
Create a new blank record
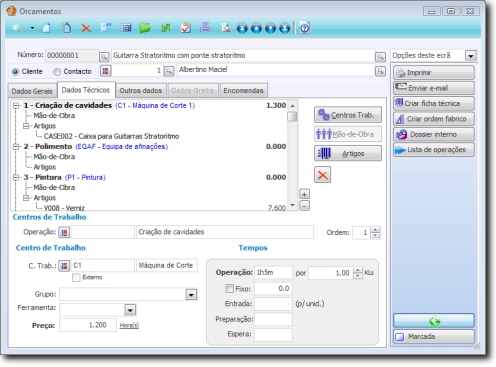pos(46,28)
